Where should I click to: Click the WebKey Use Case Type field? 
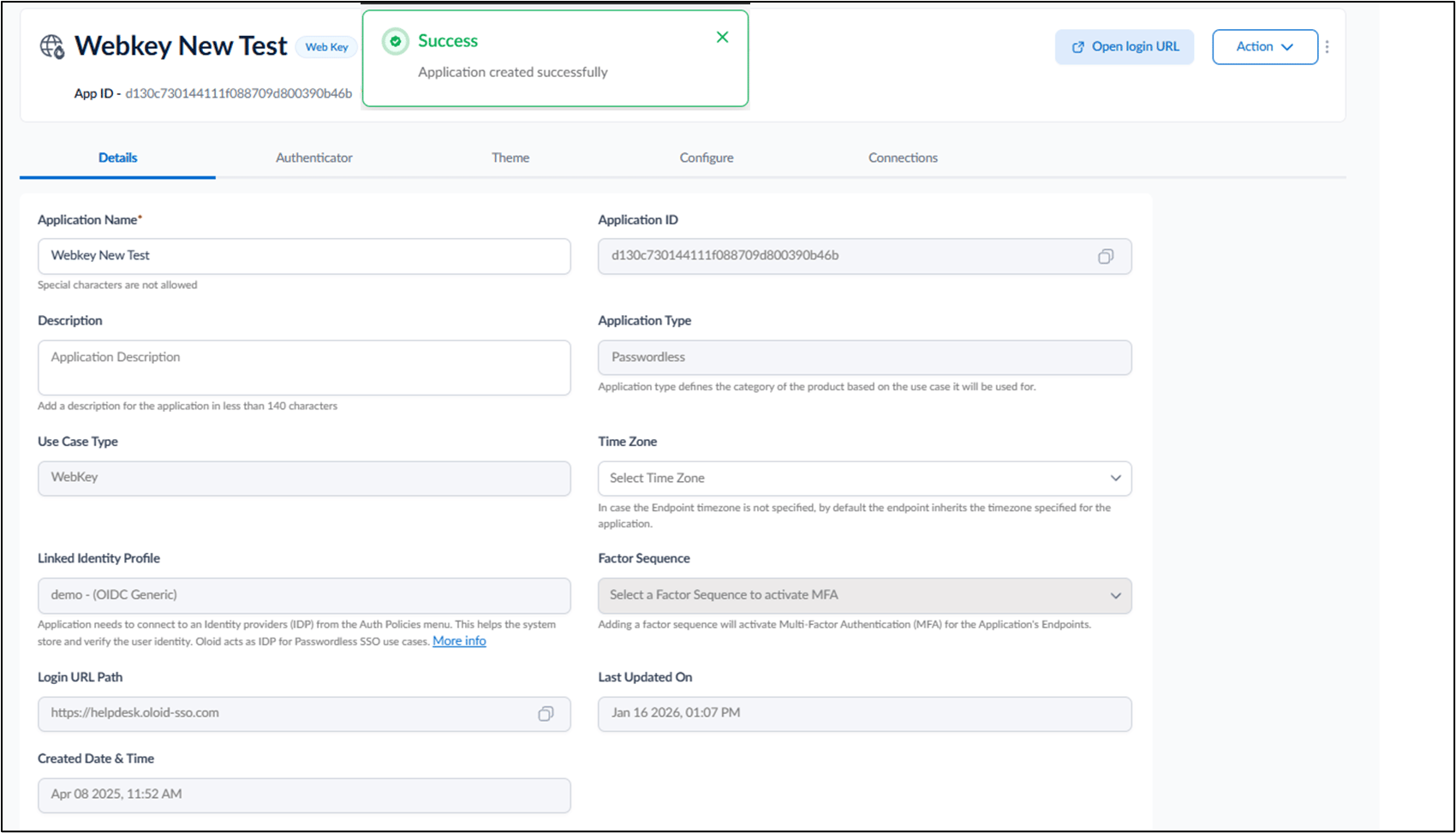point(304,478)
